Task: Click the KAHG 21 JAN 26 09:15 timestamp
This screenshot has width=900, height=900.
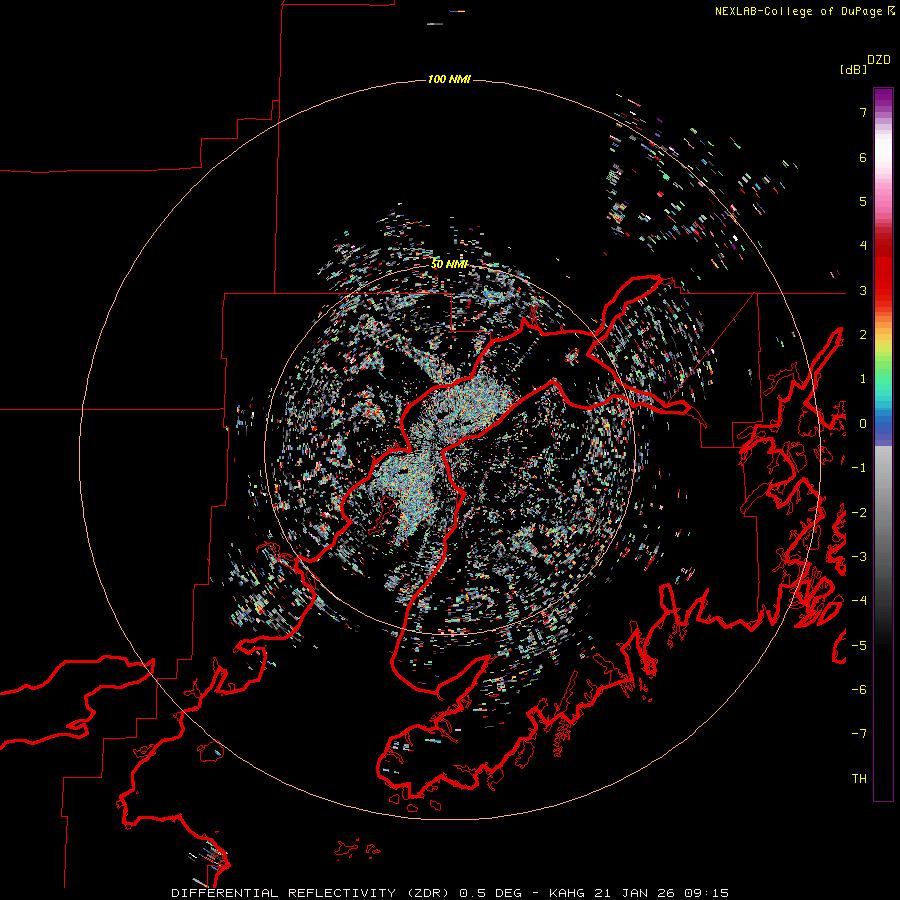Action: tap(639, 893)
